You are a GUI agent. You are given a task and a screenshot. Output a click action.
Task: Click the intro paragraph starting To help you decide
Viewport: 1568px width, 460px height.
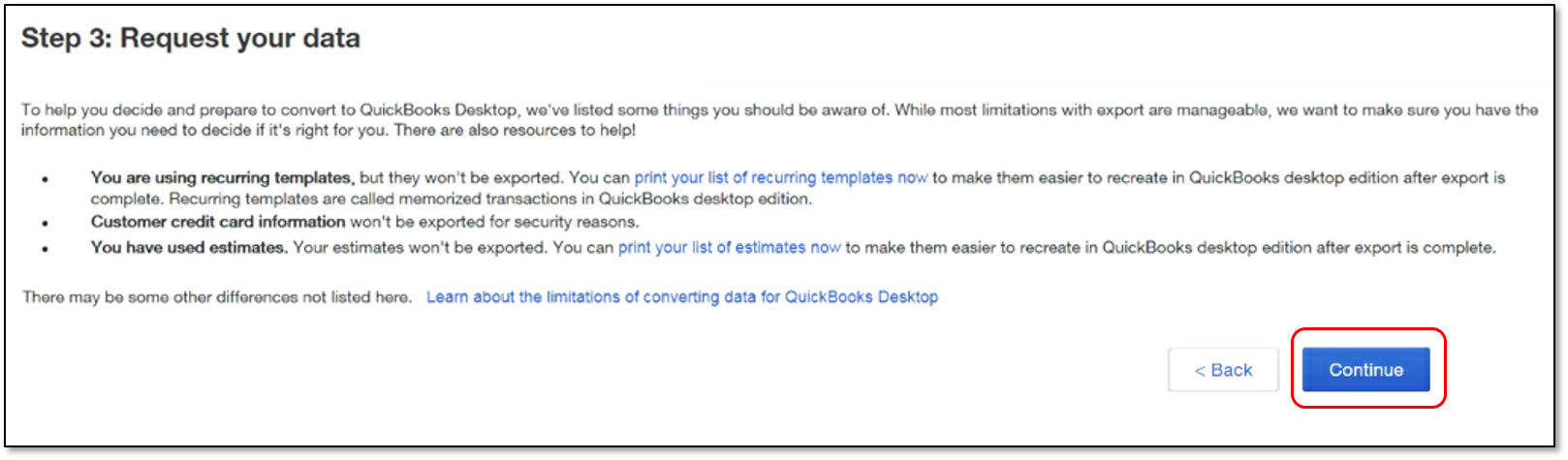coord(779,120)
